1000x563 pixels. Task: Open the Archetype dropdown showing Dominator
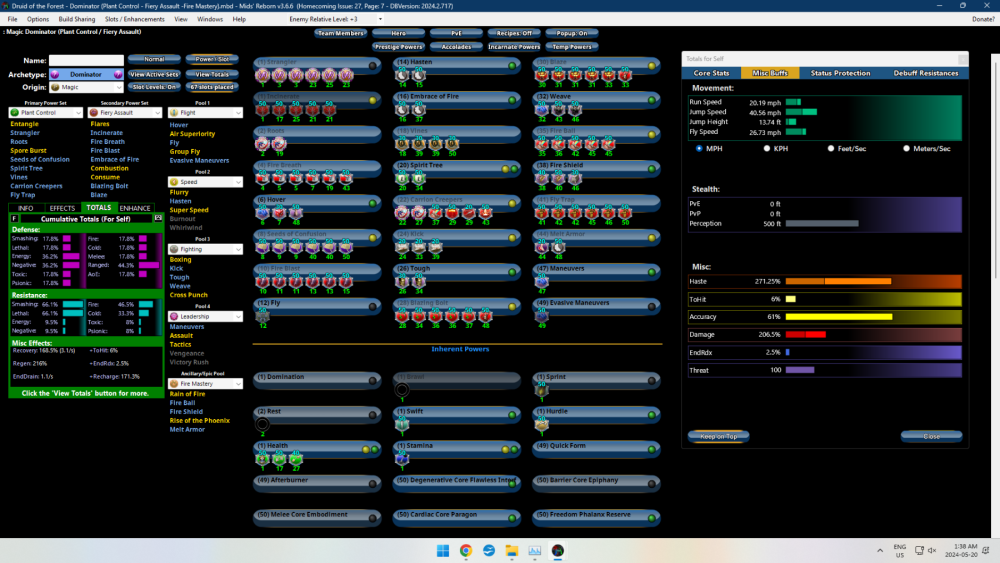[86, 75]
